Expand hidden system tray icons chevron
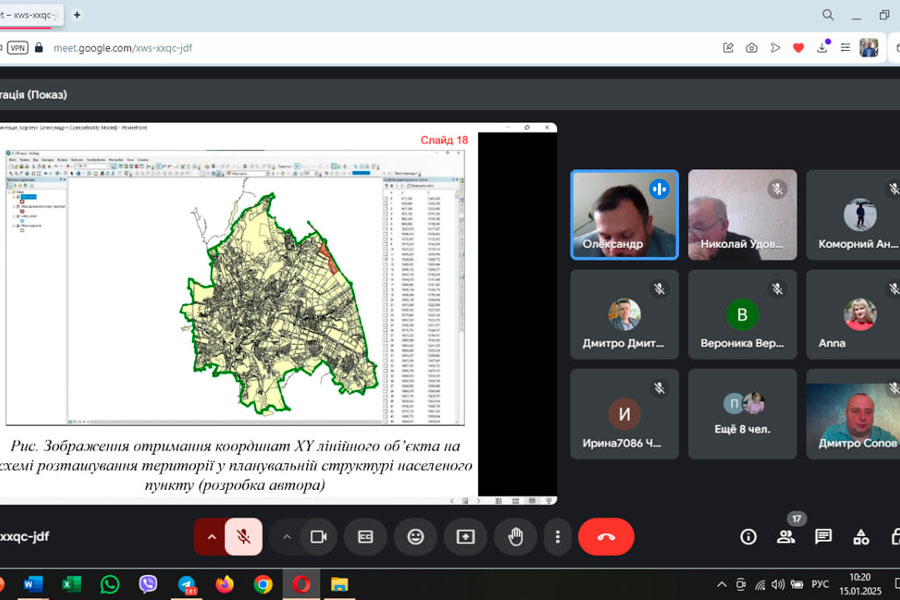The width and height of the screenshot is (900, 600). (721, 584)
